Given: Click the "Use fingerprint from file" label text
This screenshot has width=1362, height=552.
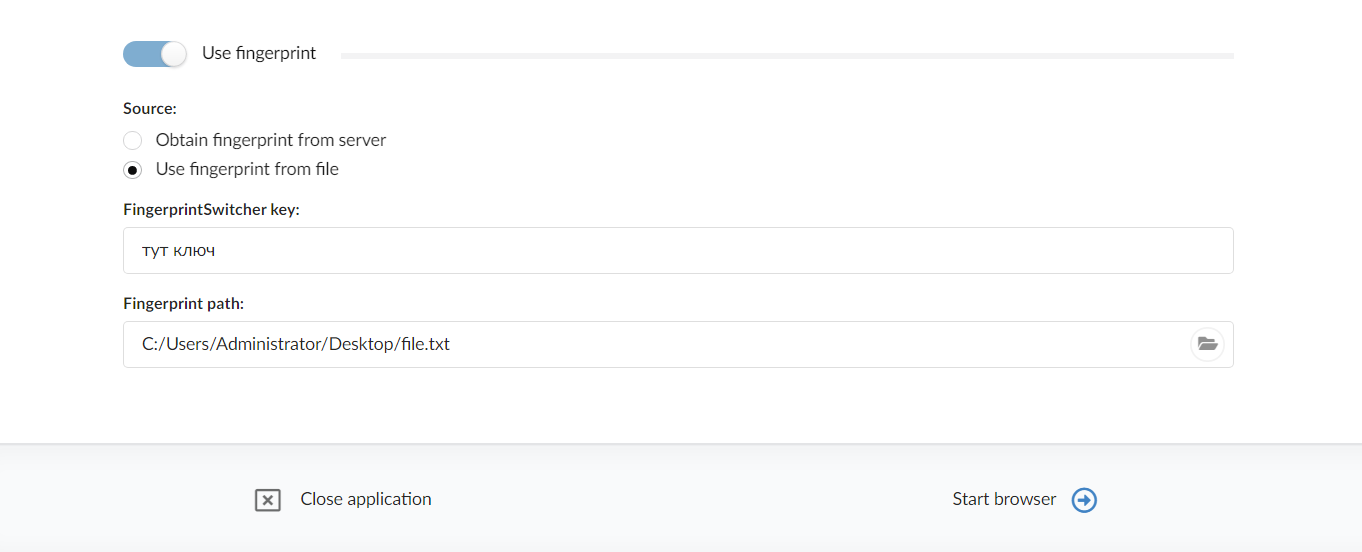Looking at the screenshot, I should coord(247,169).
